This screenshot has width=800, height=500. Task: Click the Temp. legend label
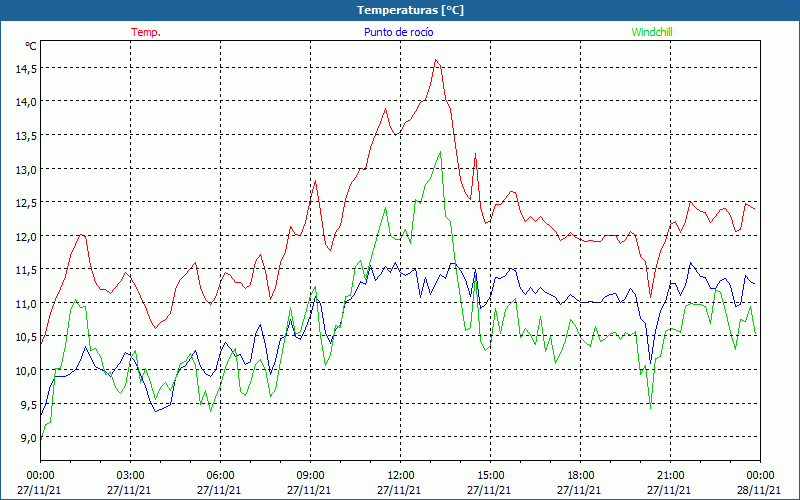[x=146, y=32]
